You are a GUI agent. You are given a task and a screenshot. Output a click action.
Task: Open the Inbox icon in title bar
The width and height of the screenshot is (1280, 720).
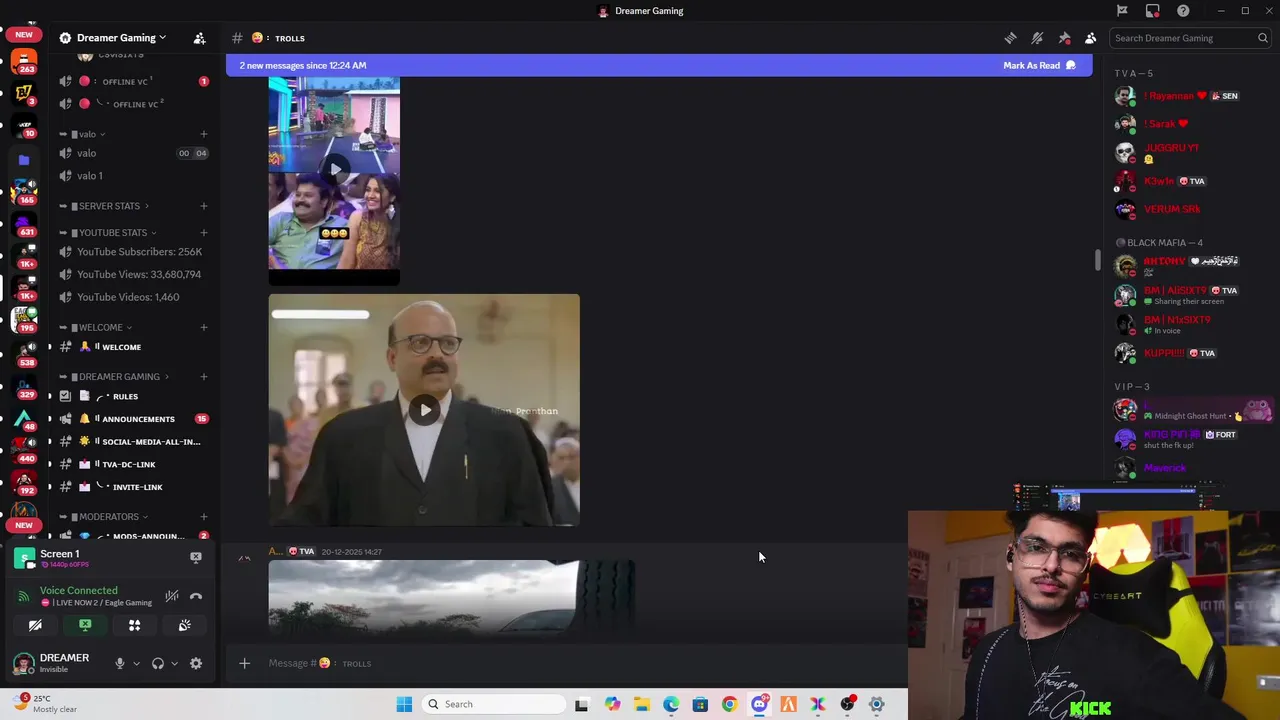click(1153, 11)
